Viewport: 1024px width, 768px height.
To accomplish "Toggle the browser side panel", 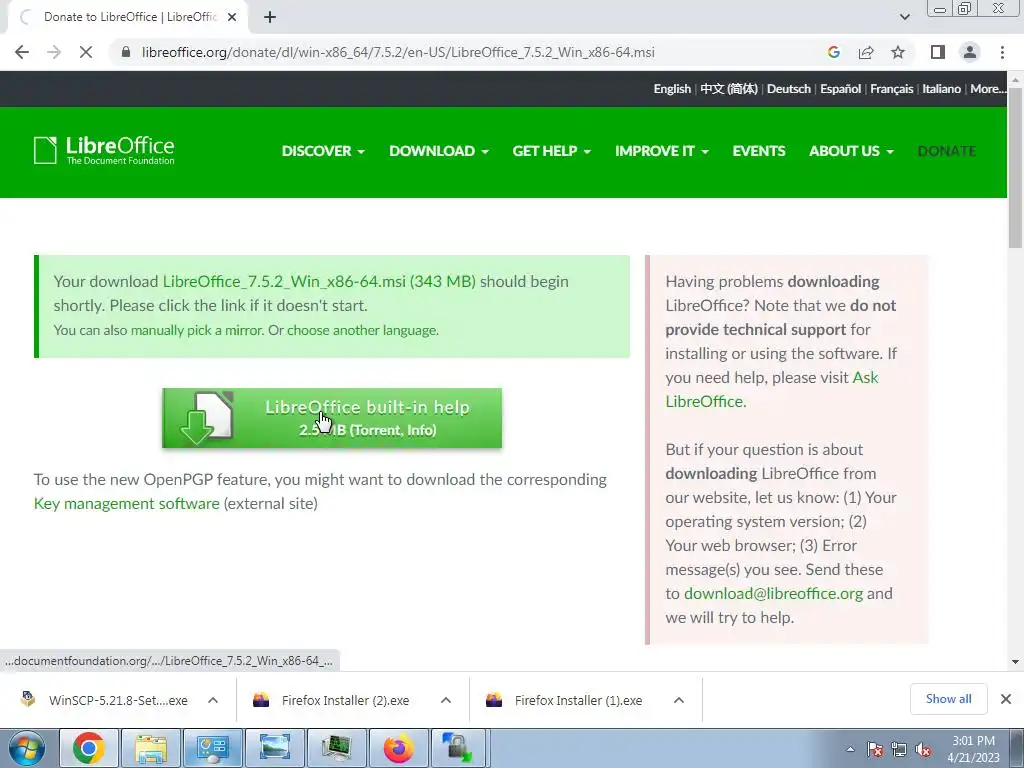I will pos(938,52).
